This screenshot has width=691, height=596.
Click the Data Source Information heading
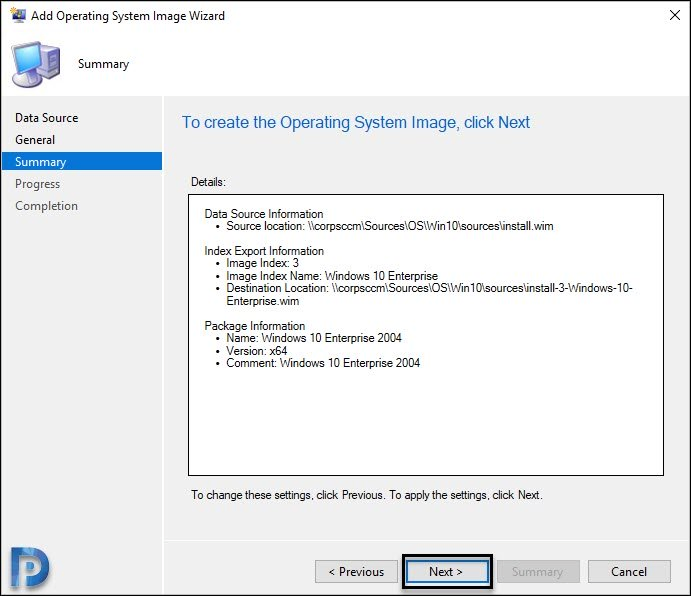264,214
